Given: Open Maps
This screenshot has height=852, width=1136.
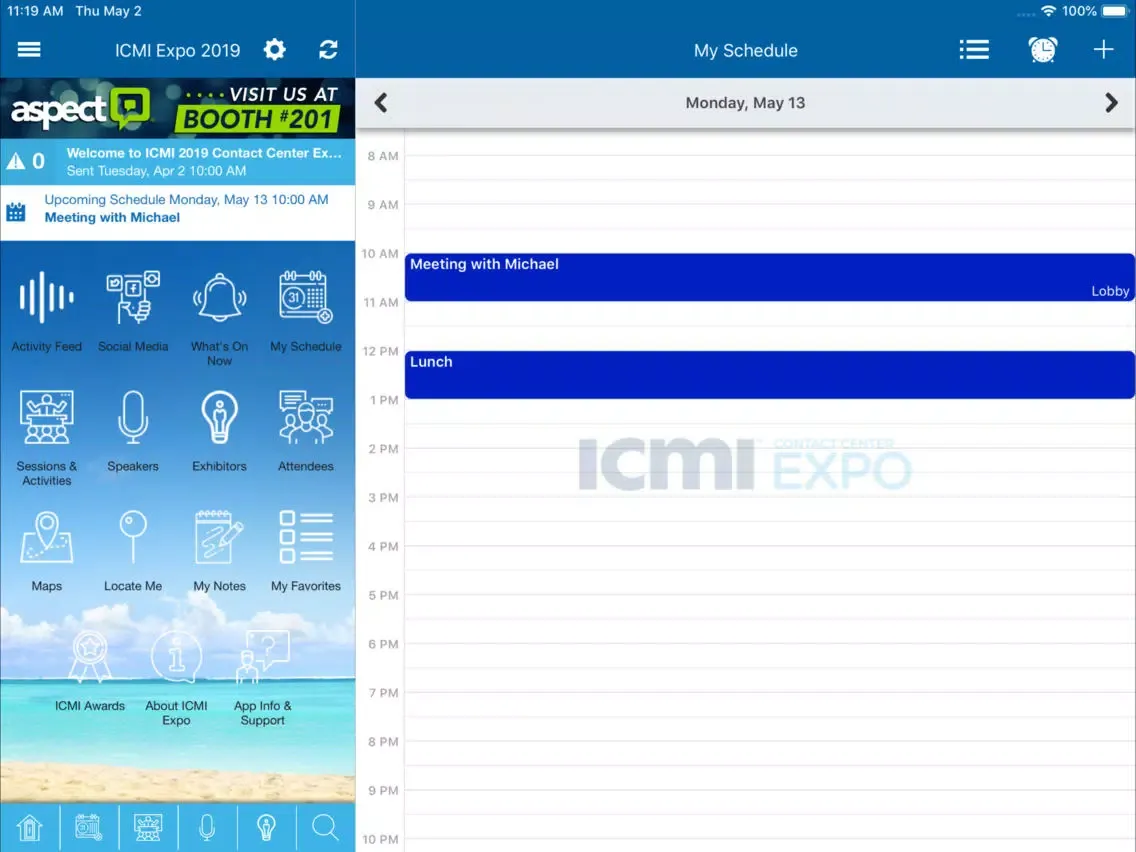Looking at the screenshot, I should pos(46,551).
